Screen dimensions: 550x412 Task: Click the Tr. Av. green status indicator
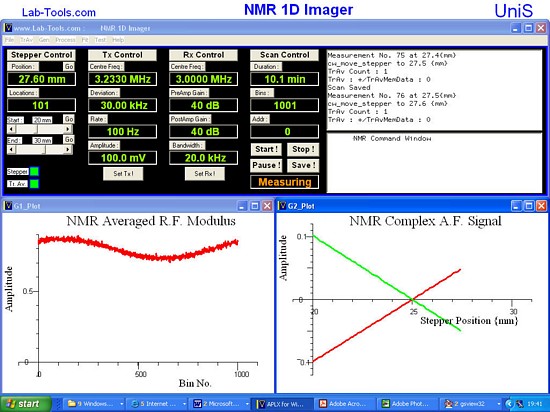point(34,184)
